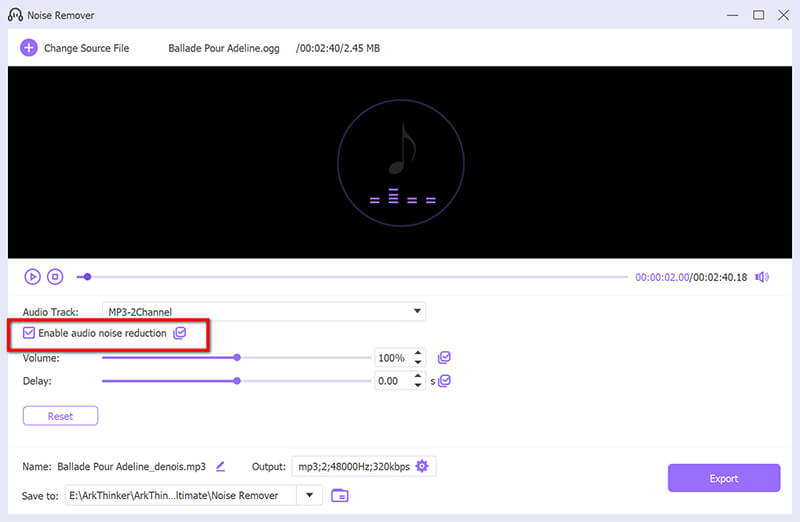Close the Noise Remover window

pos(784,15)
